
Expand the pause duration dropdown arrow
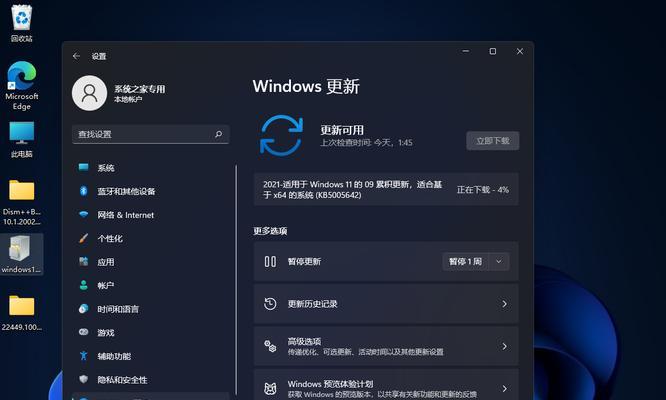[499, 262]
